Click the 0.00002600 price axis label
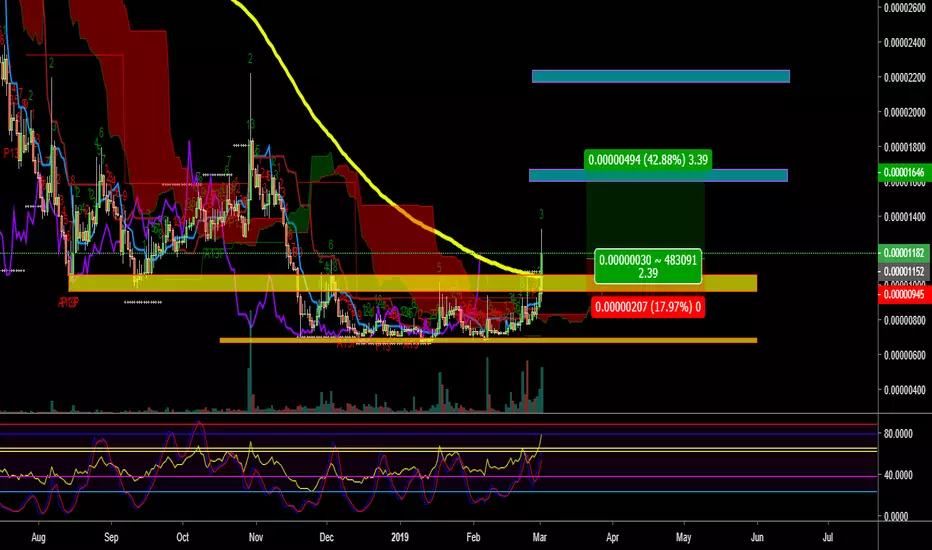Screen dimensions: 932x550 tap(903, 9)
